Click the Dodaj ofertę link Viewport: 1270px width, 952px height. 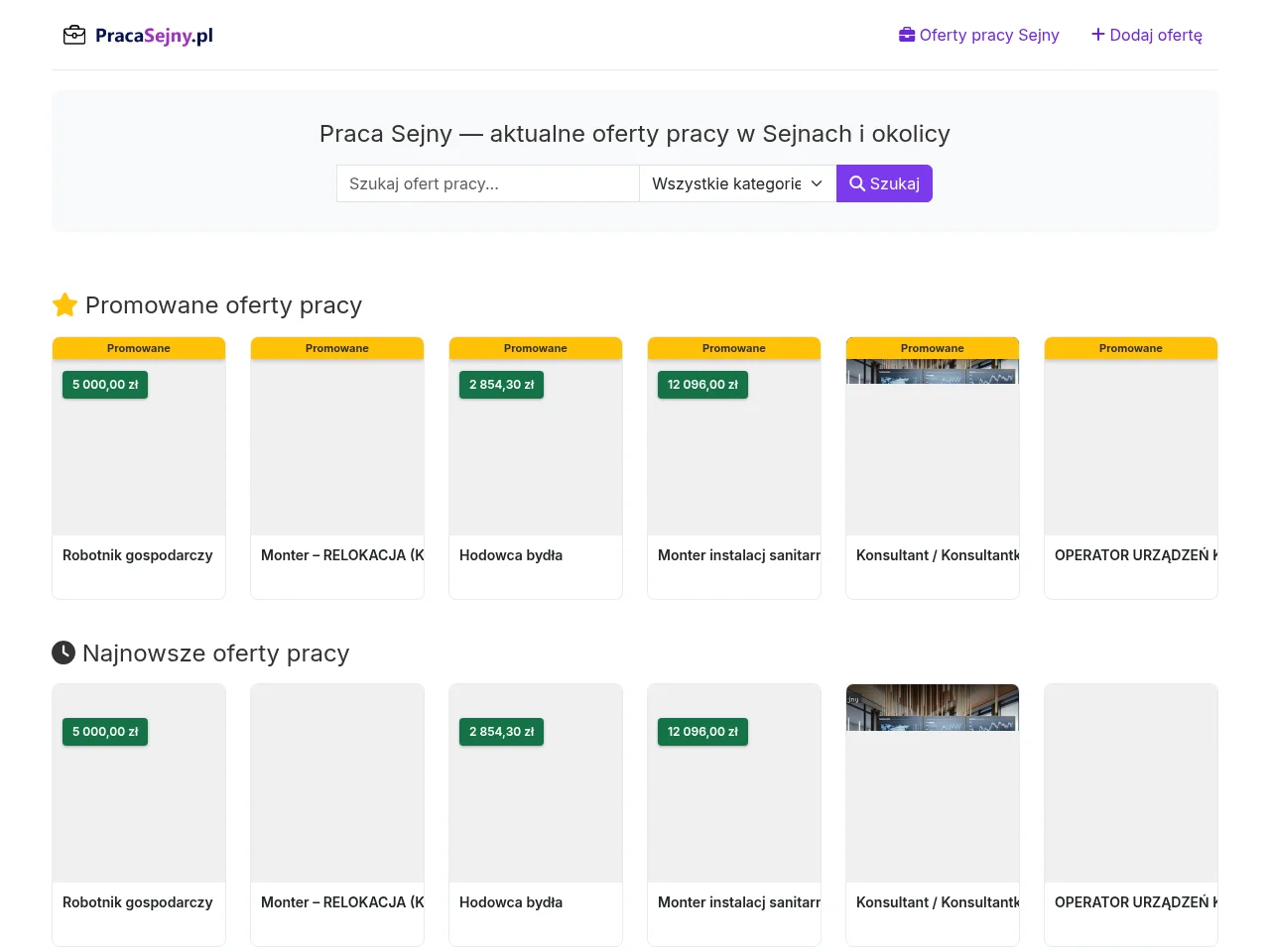[1147, 36]
